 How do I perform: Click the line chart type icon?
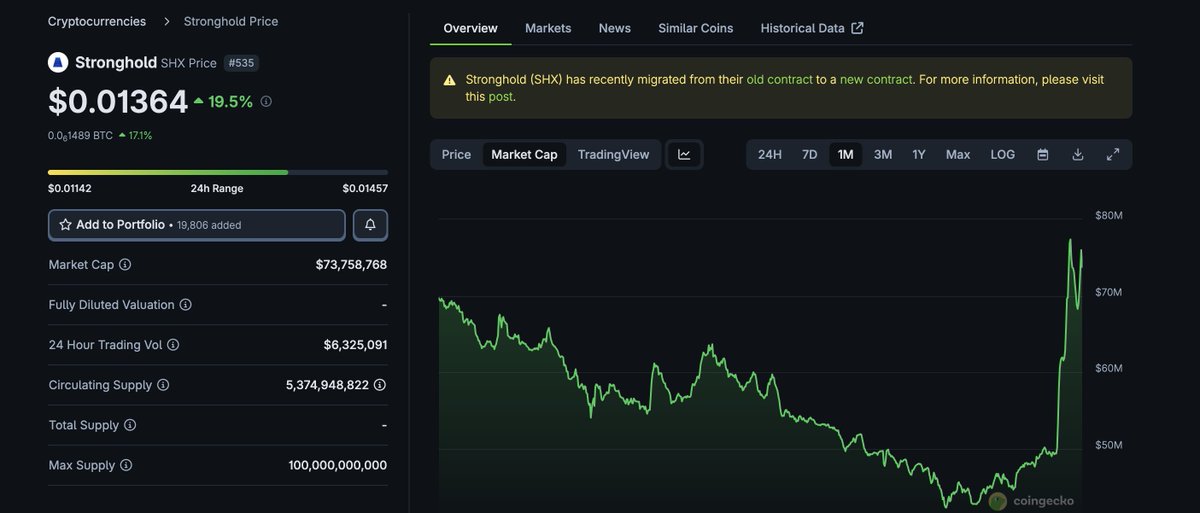[x=684, y=154]
